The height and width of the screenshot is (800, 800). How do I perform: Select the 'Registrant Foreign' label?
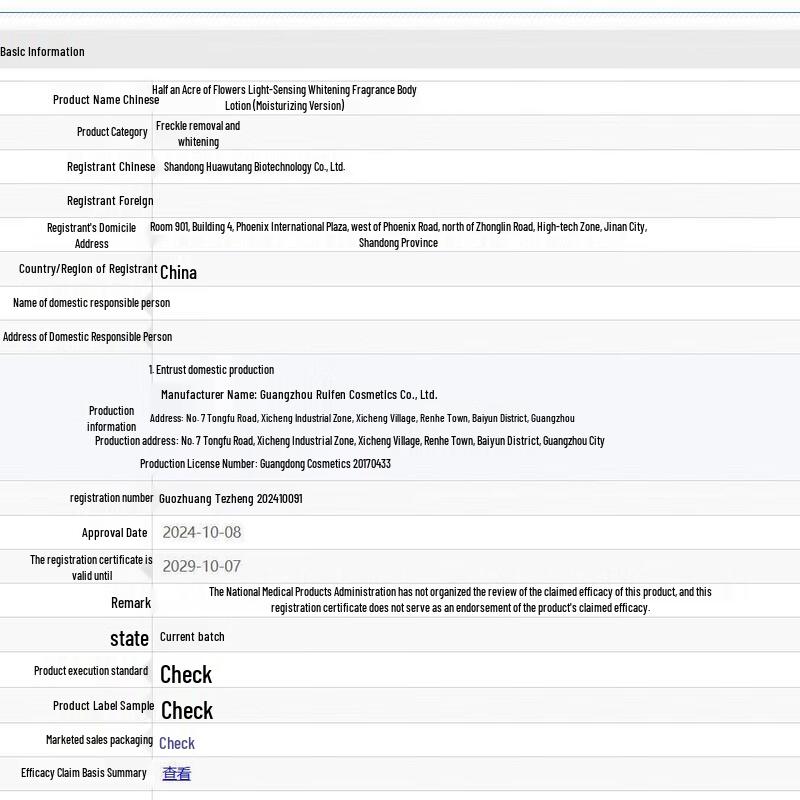(x=110, y=201)
